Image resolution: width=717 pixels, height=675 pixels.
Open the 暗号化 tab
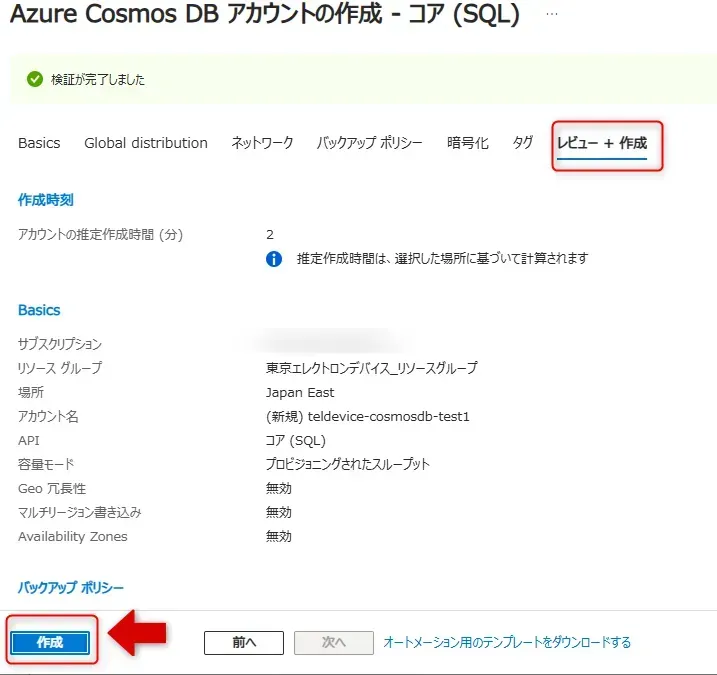(468, 143)
